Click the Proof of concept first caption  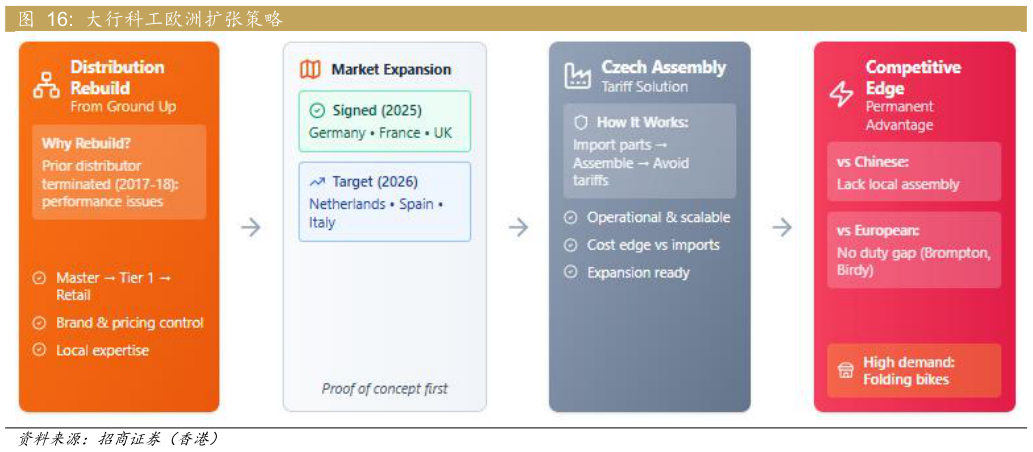(385, 388)
